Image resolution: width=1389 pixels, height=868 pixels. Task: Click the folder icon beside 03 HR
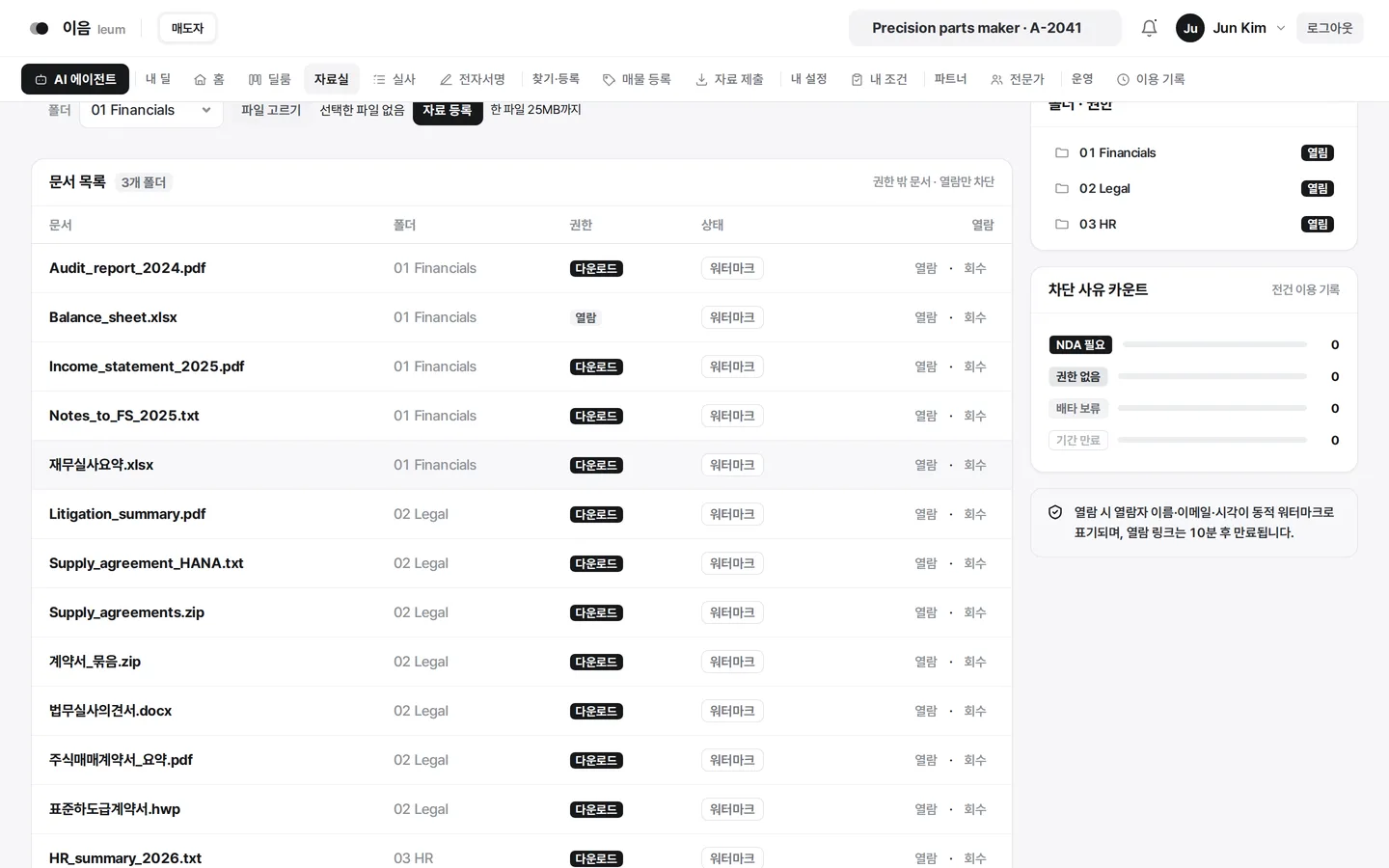click(x=1062, y=224)
